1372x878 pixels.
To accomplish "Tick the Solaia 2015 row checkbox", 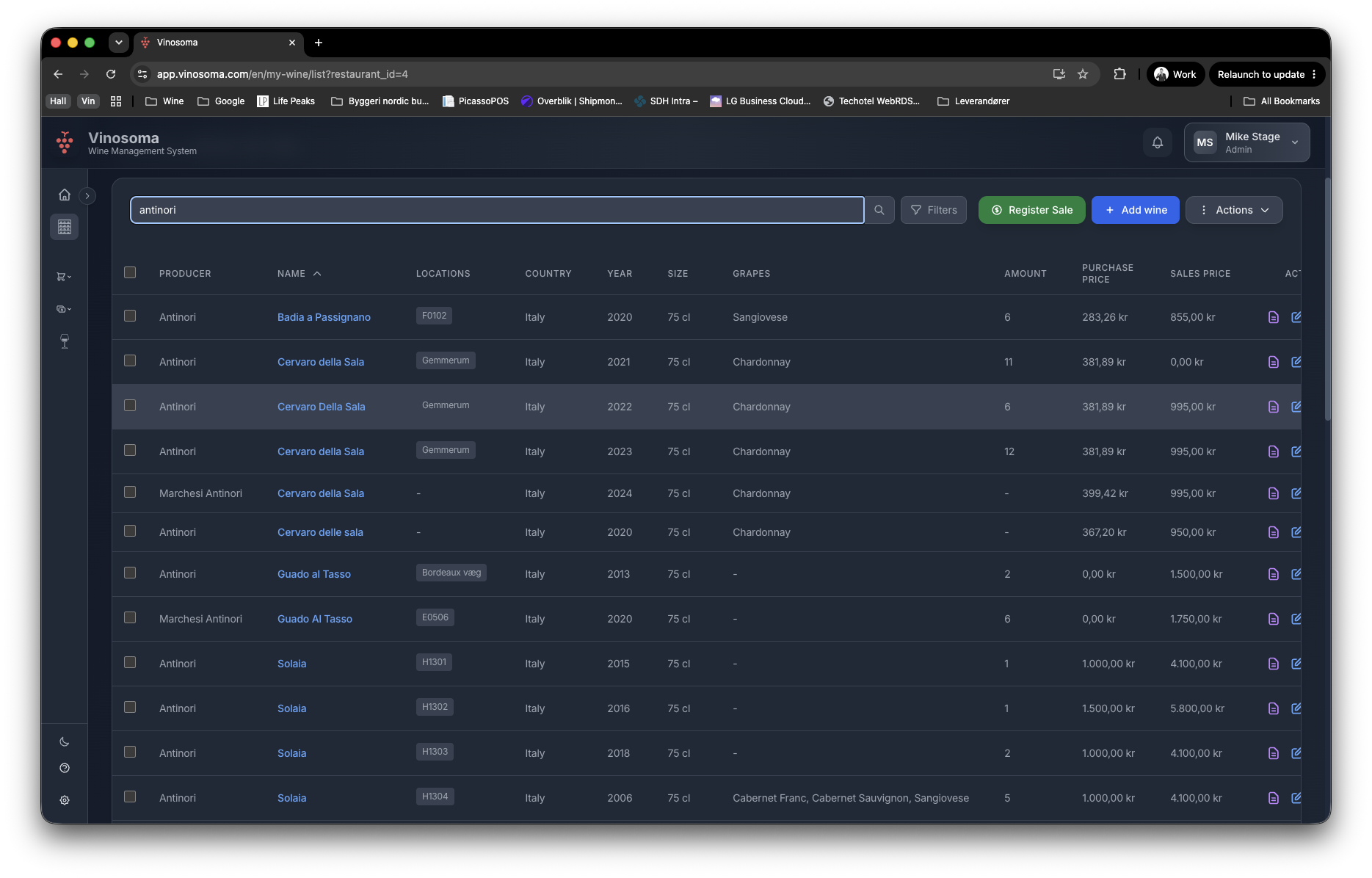I will click(130, 663).
